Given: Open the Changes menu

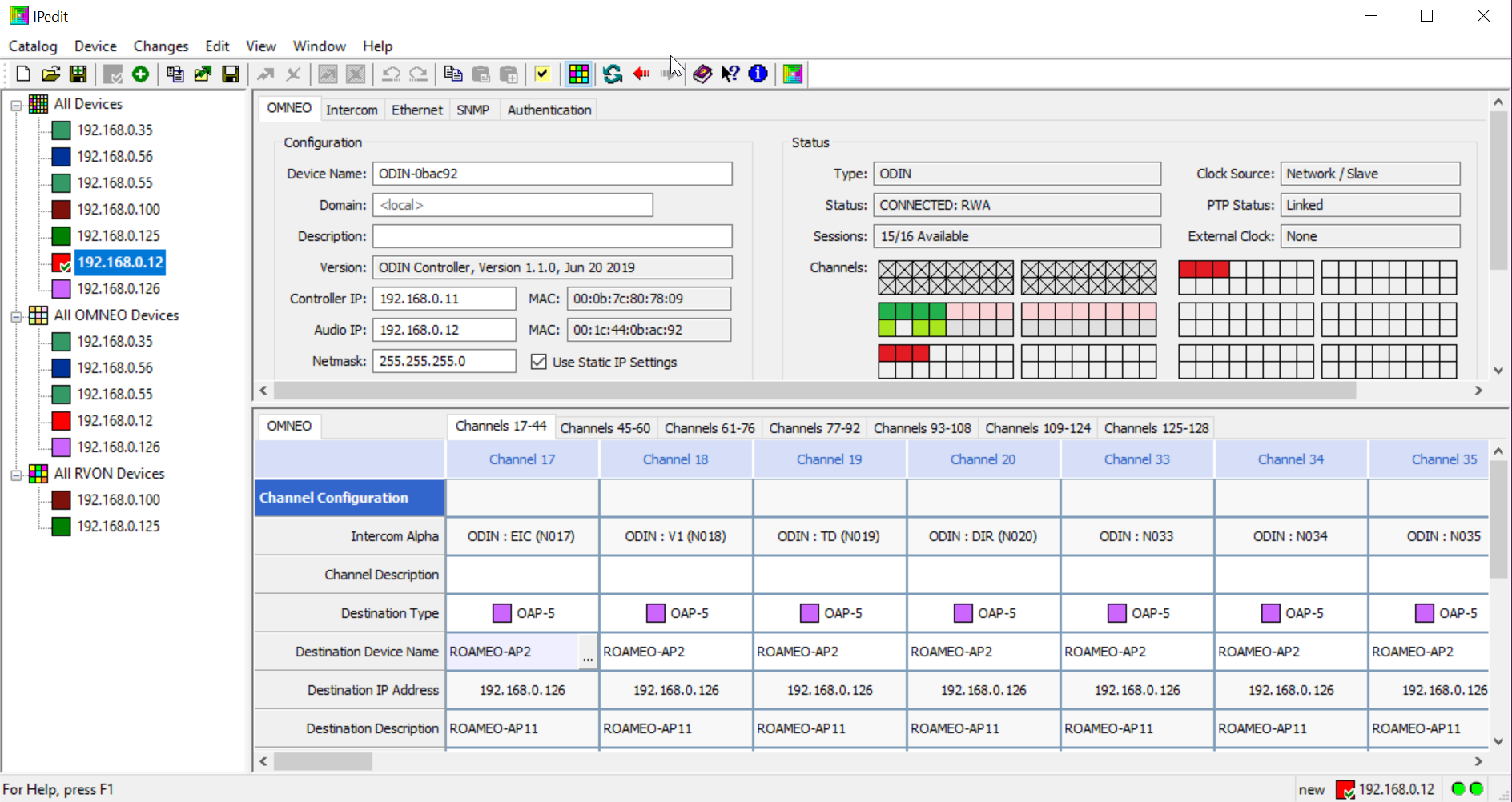Looking at the screenshot, I should [x=161, y=46].
